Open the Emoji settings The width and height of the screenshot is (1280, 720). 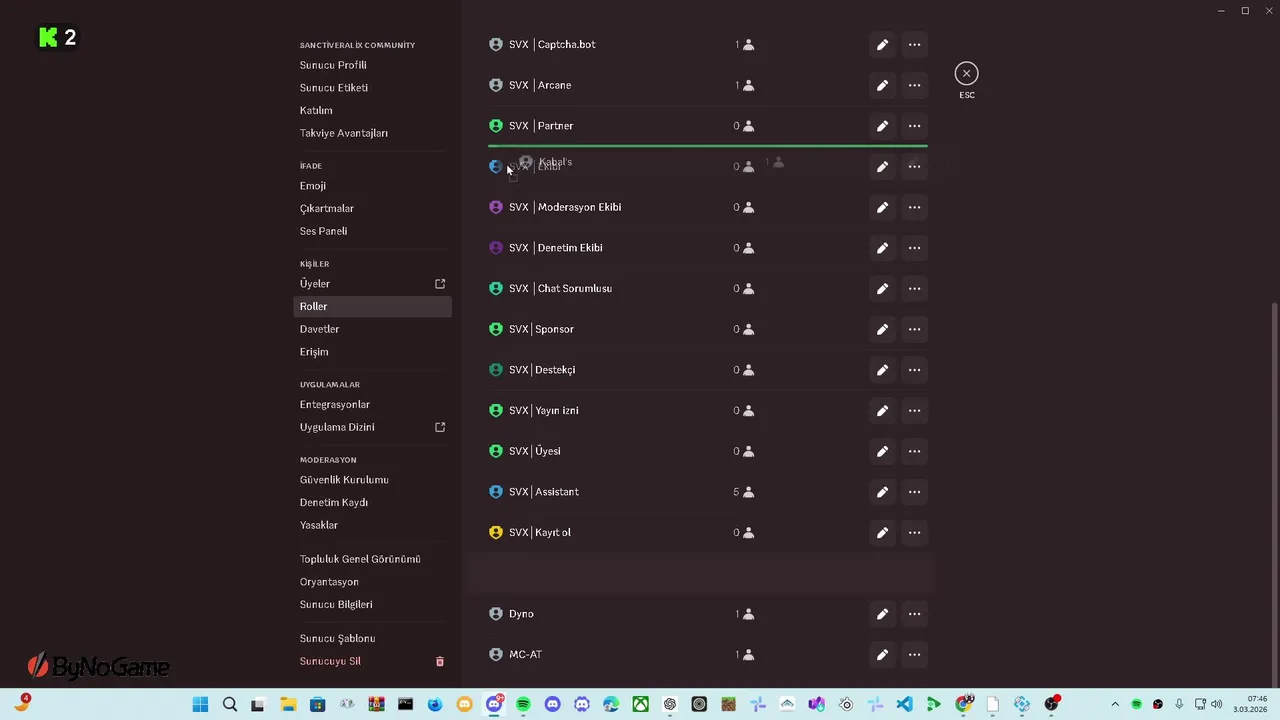[313, 186]
